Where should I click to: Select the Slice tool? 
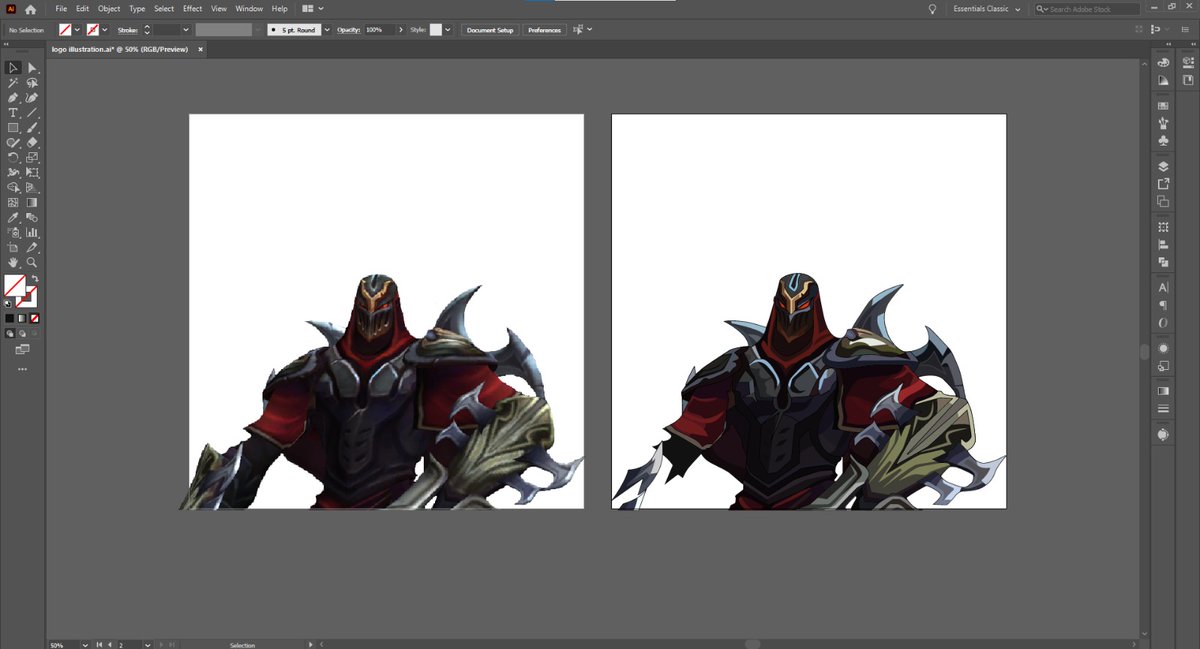[32, 247]
